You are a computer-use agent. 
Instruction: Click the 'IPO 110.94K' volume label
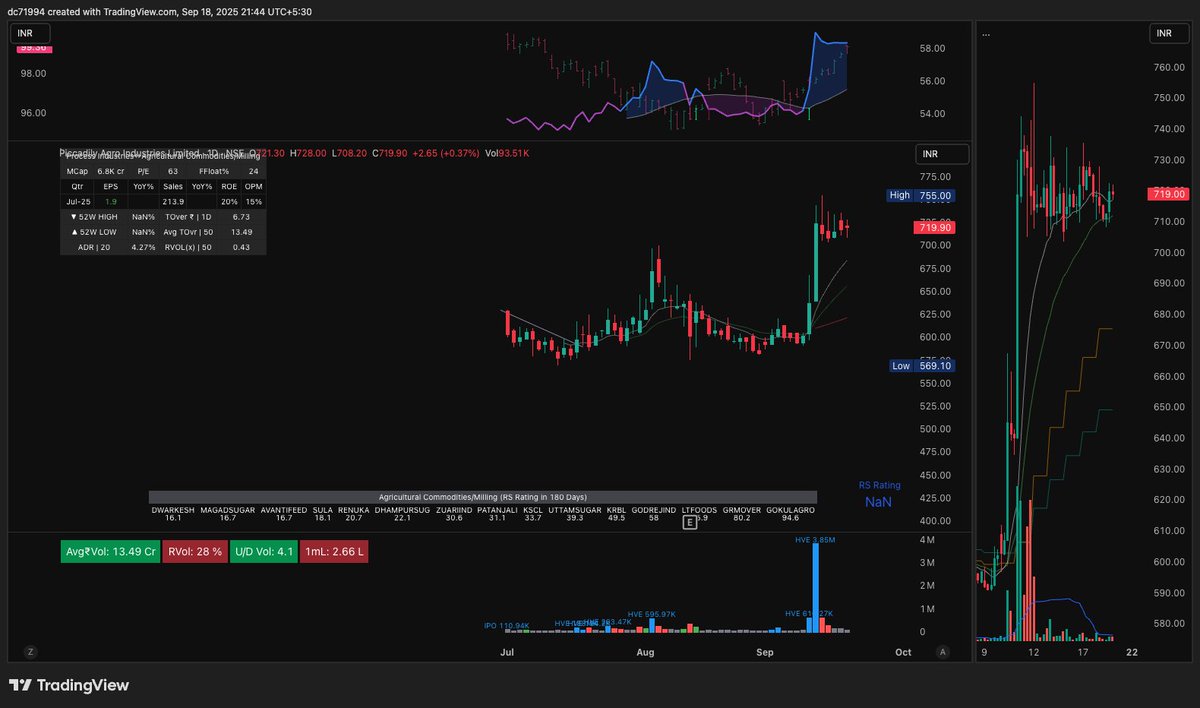[x=506, y=625]
